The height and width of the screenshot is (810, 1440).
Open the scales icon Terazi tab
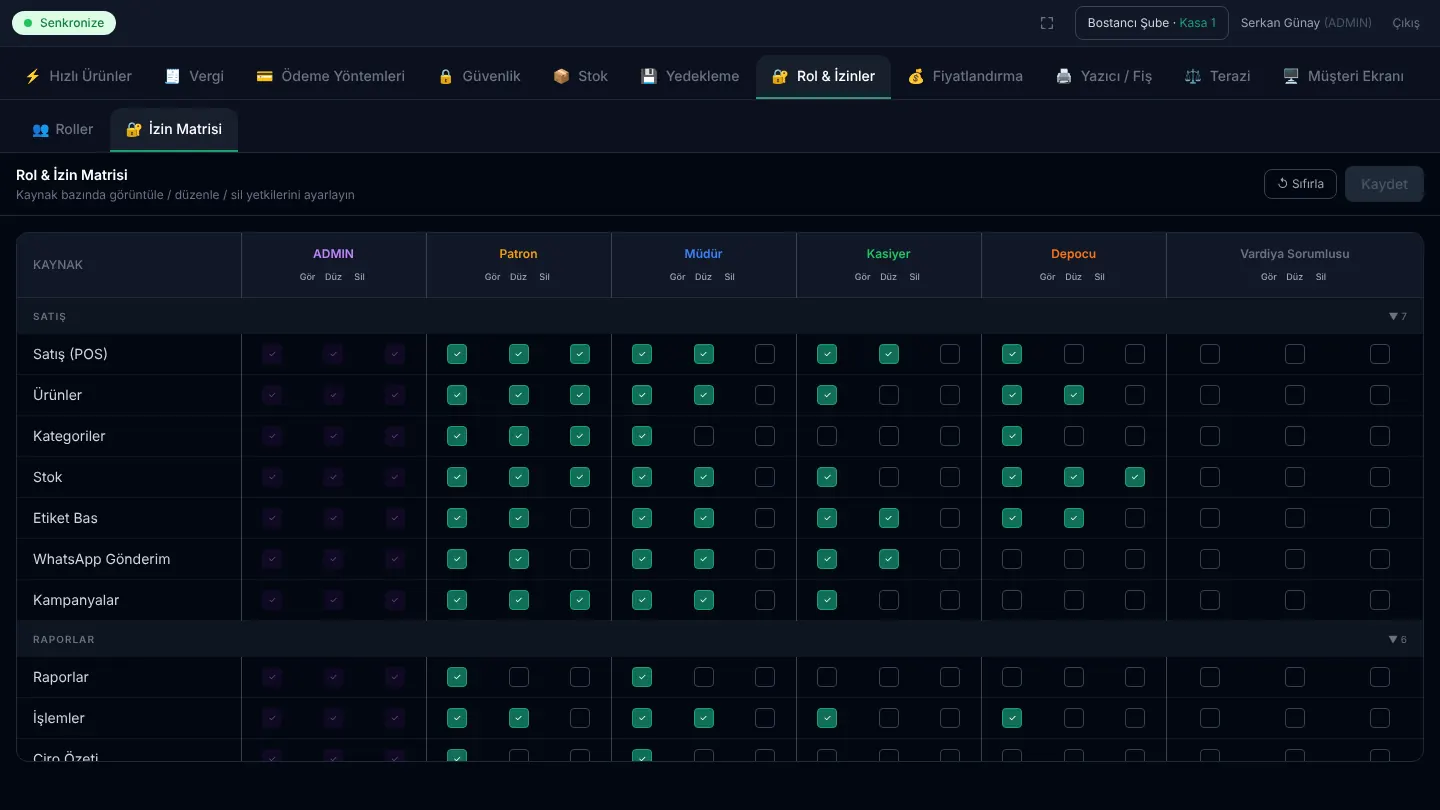click(x=1217, y=76)
